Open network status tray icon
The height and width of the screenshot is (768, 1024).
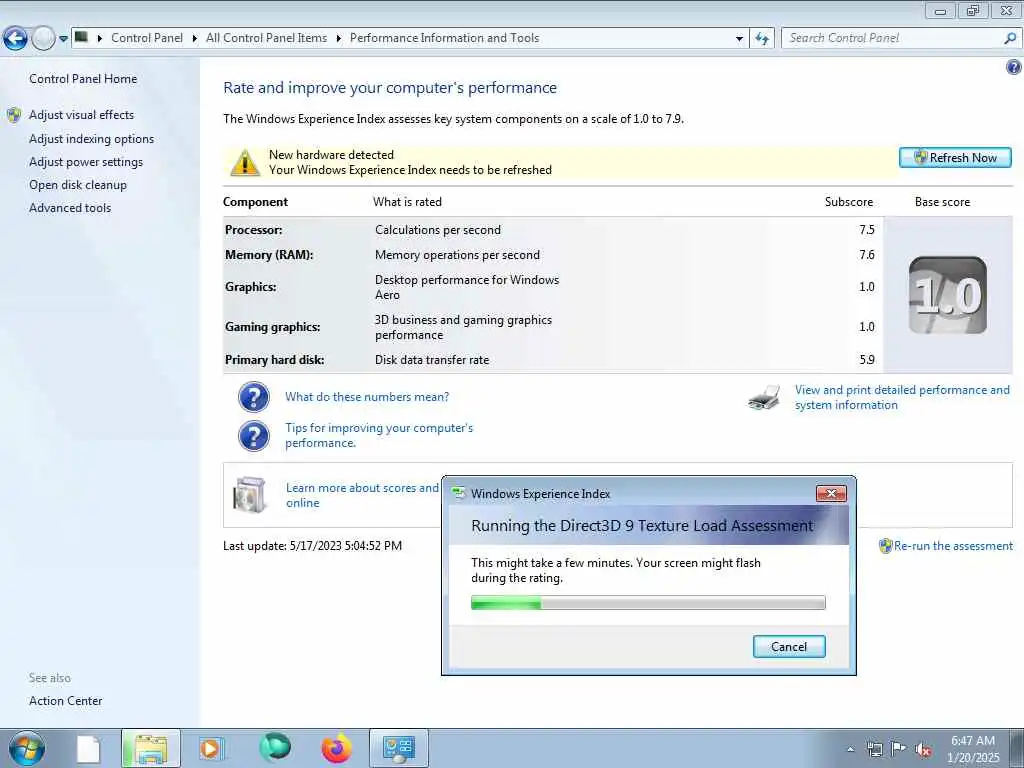[874, 749]
